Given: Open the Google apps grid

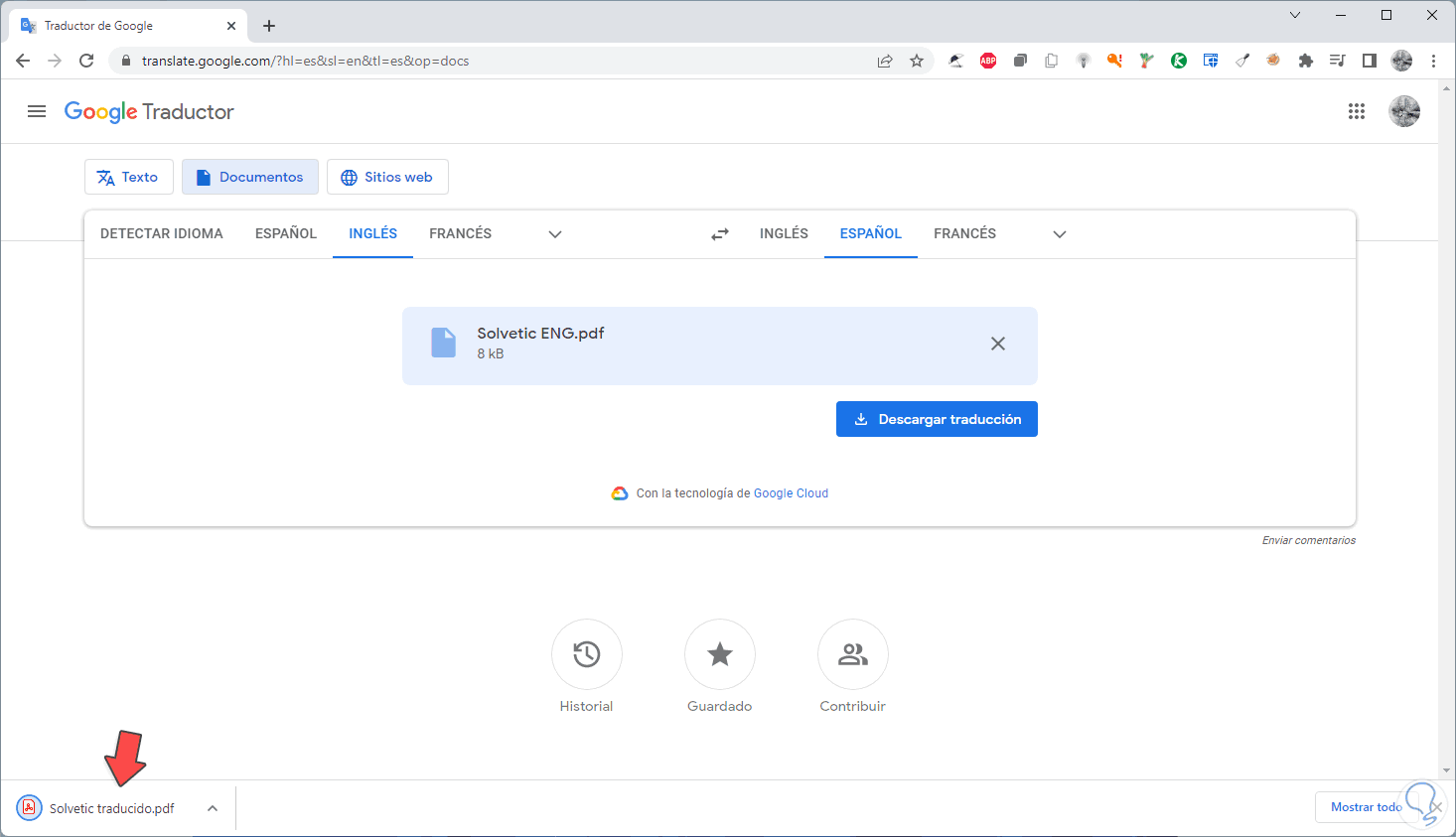Looking at the screenshot, I should click(x=1357, y=111).
